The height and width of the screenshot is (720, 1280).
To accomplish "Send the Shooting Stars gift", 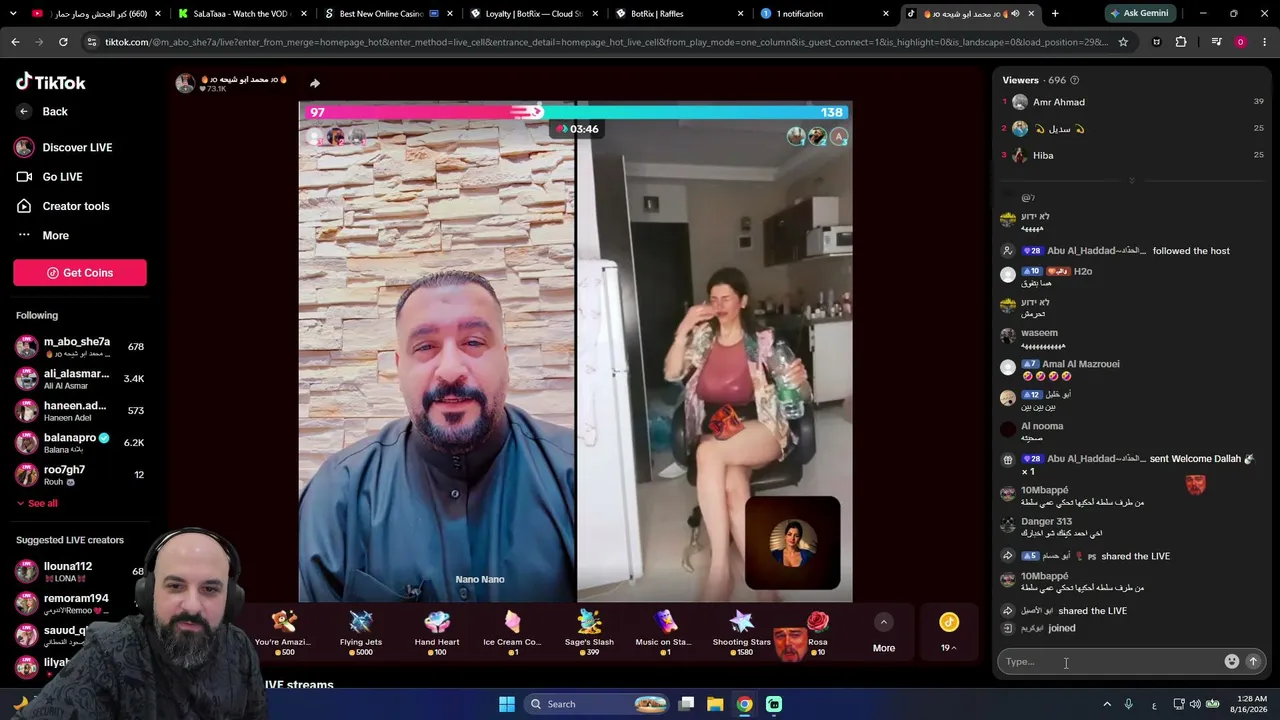I will 741,633.
